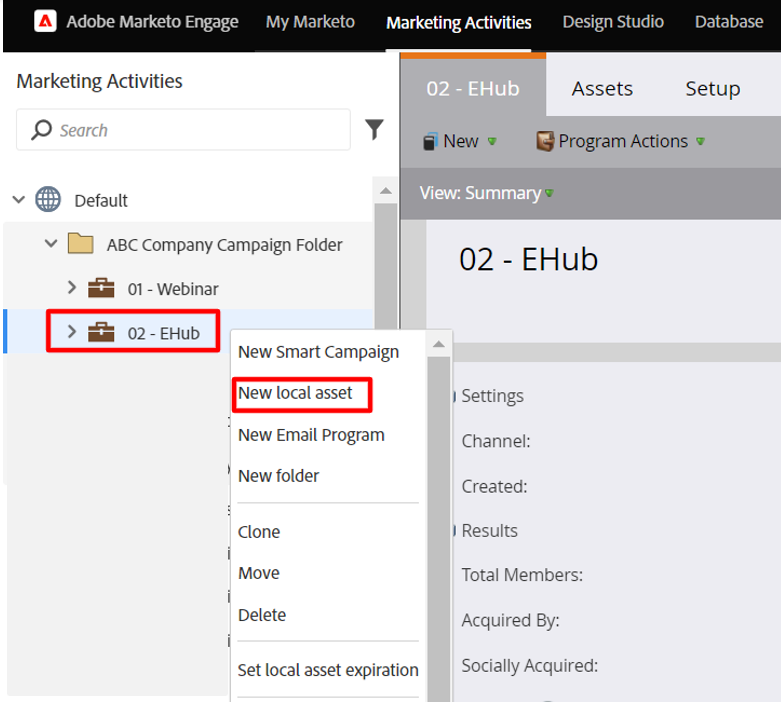Click the tree panel scroll-up arrow

point(386,191)
